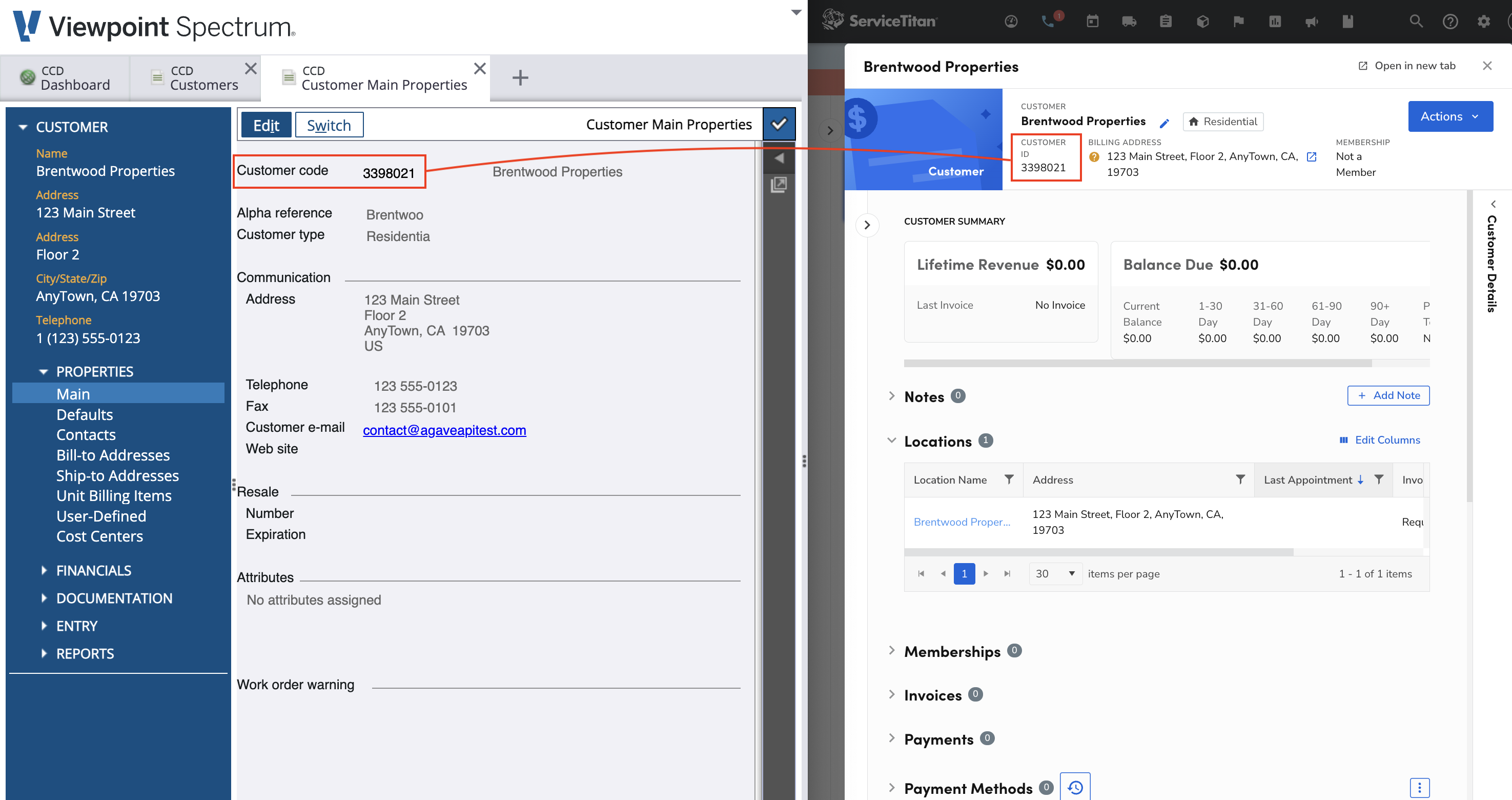Open the ServiceTitan settings gear
Screen dimensions: 1512x800
(1484, 22)
